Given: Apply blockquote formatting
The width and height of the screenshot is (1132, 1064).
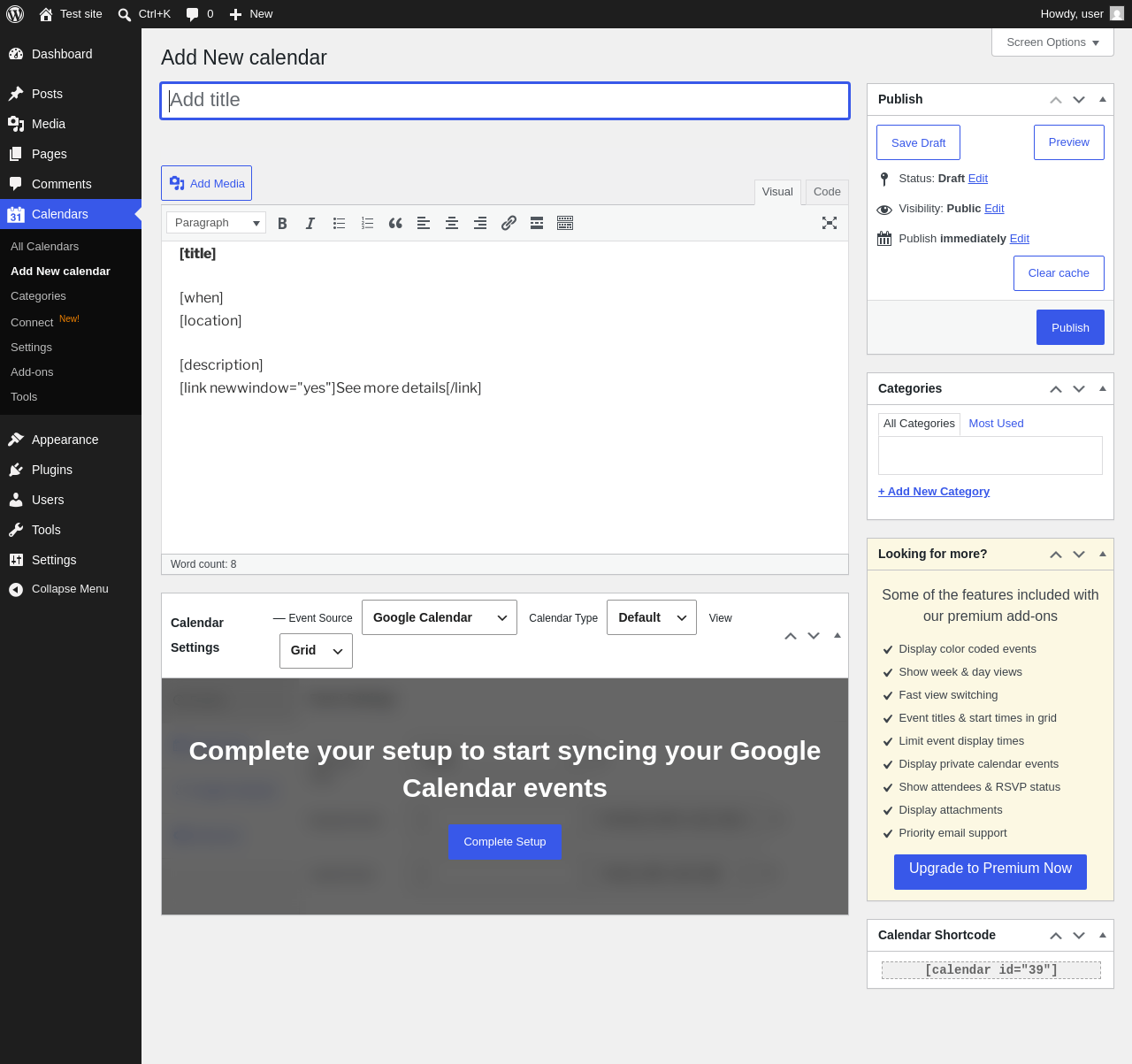Looking at the screenshot, I should tap(395, 223).
